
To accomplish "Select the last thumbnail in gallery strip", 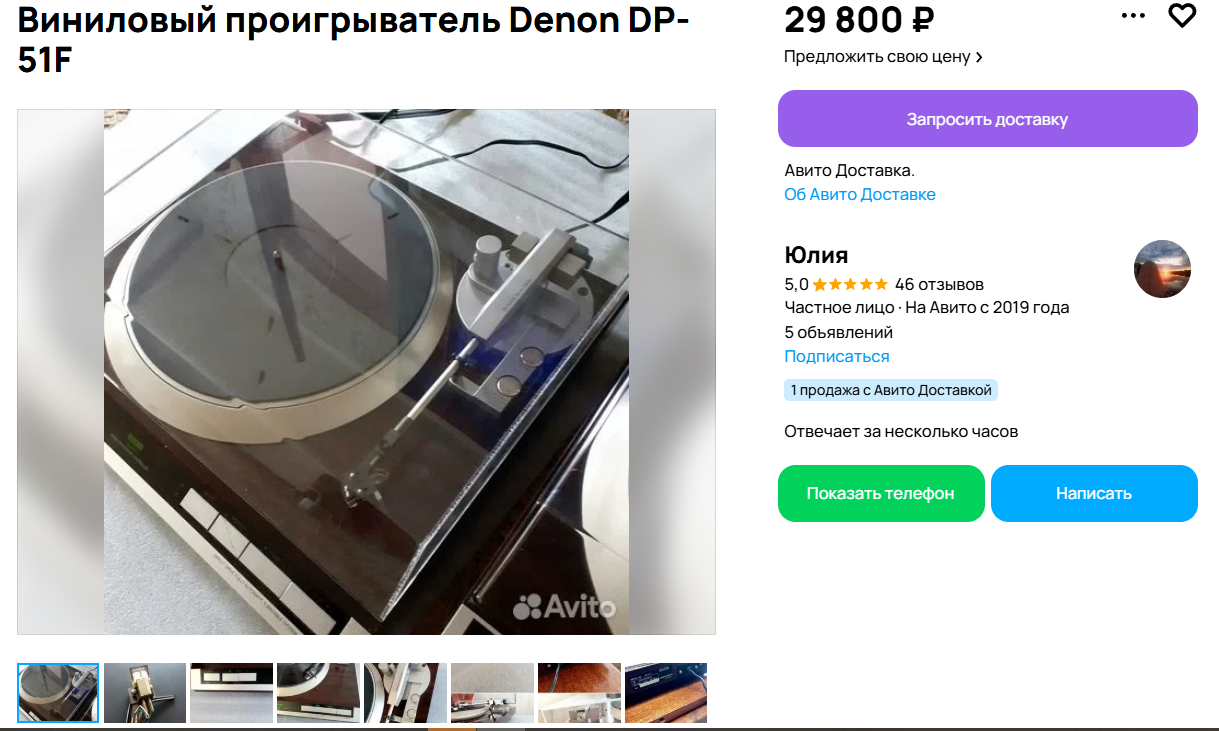I will tap(666, 693).
